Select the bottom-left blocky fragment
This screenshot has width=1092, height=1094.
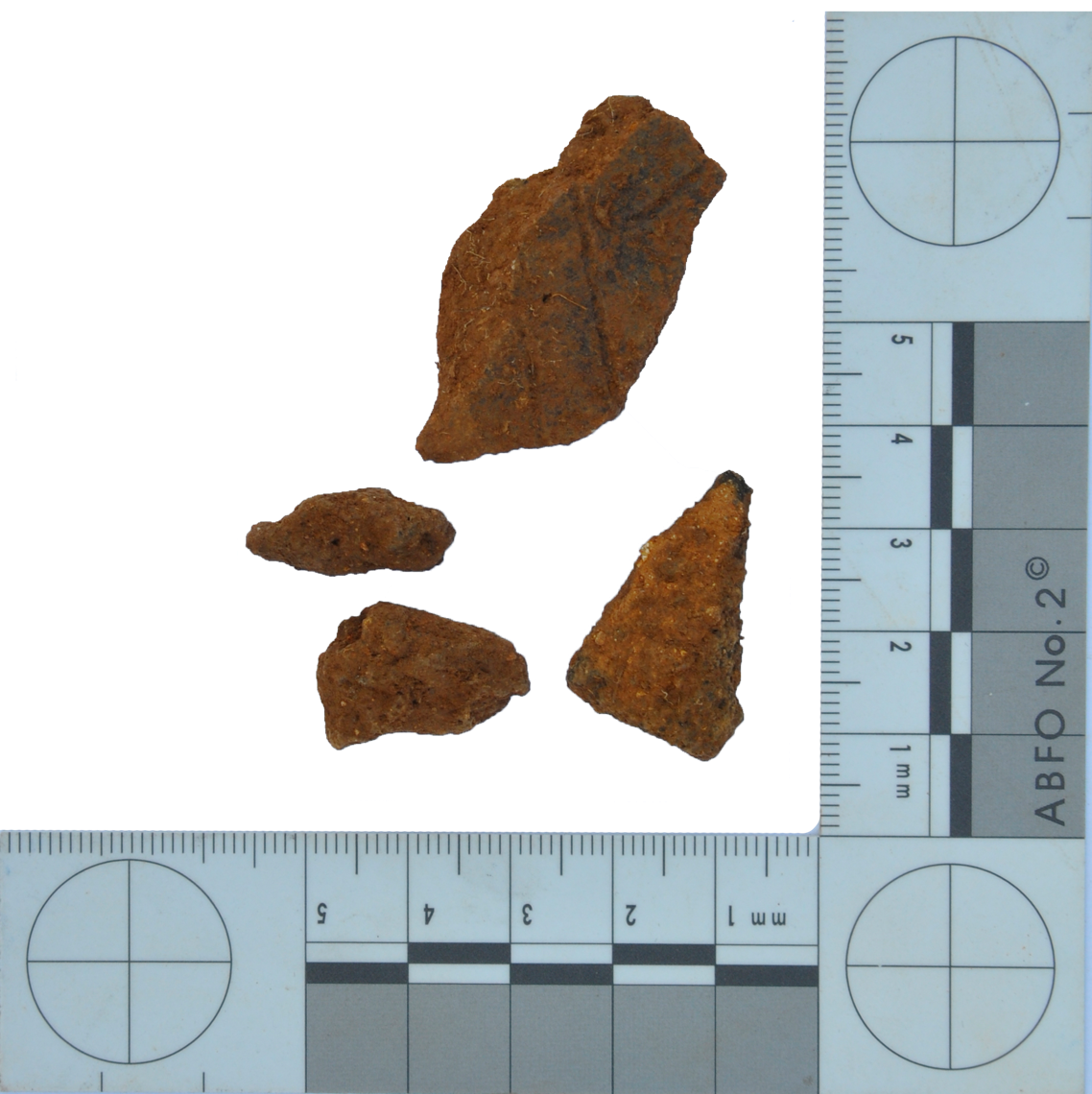coord(421,675)
